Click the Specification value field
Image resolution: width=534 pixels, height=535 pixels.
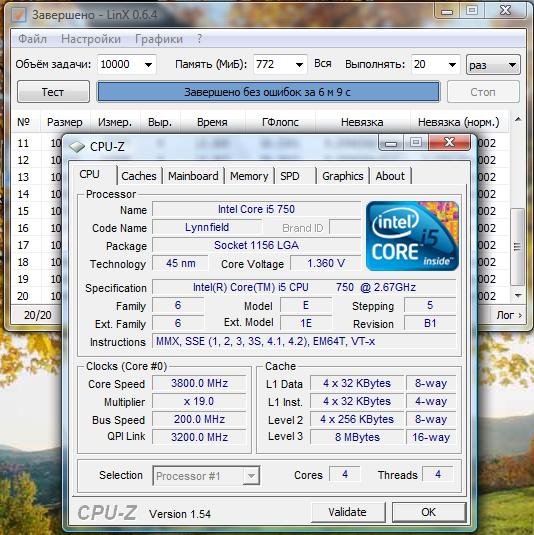click(304, 287)
